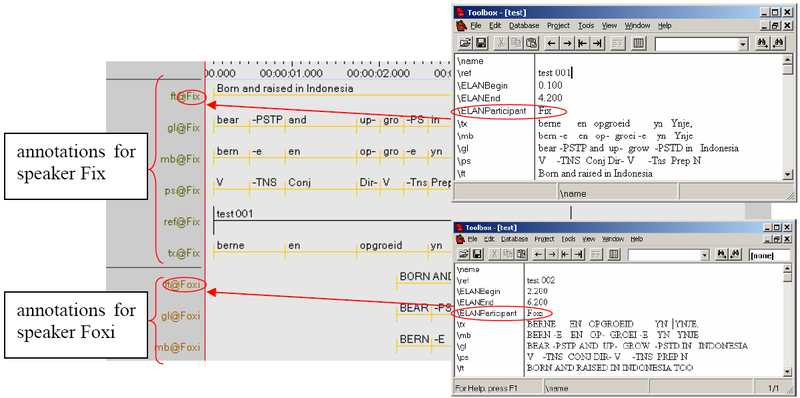
Task: Open search combo box dropdown in lower Toolbox
Action: (x=705, y=255)
